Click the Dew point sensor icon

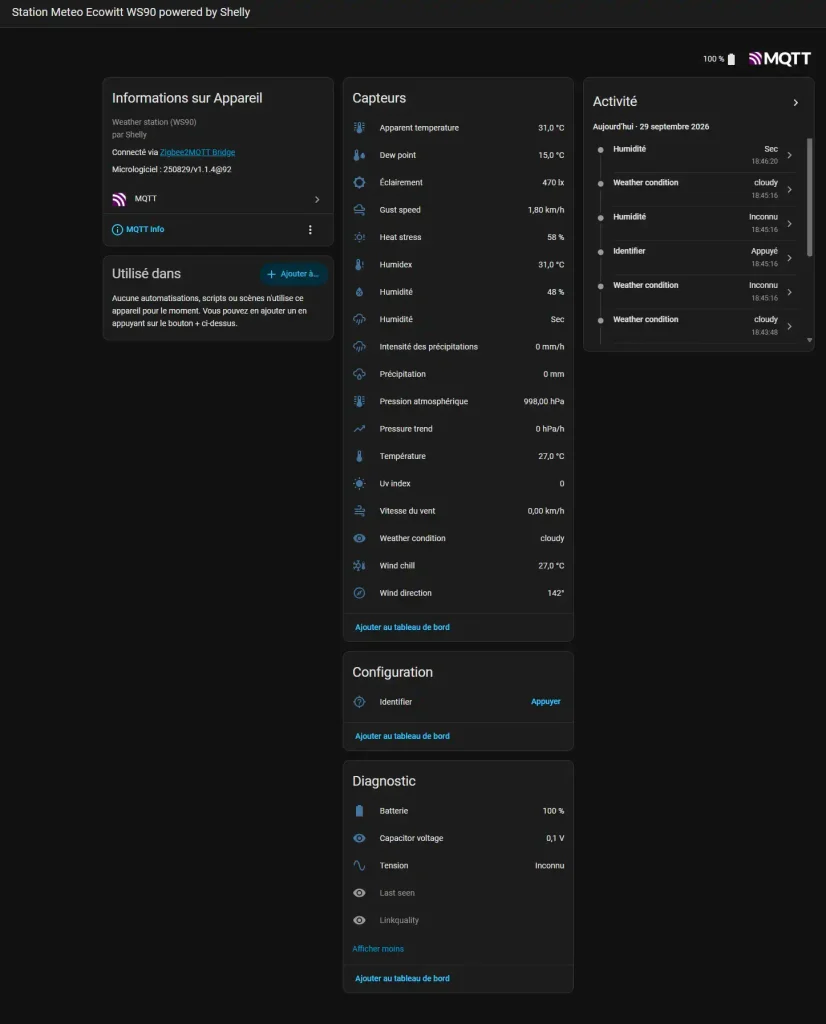(x=359, y=155)
